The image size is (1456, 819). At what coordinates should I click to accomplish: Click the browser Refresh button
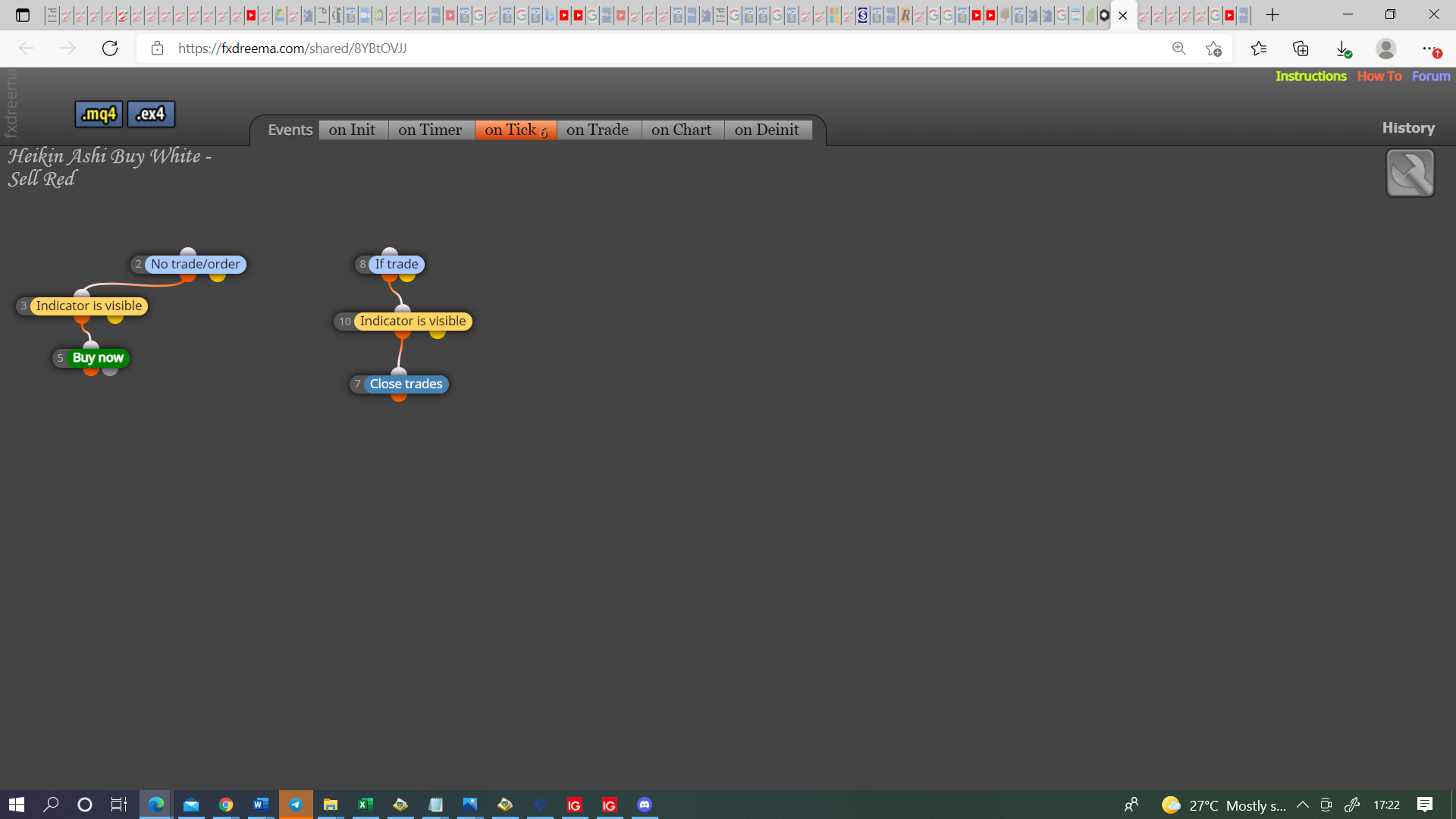click(110, 49)
